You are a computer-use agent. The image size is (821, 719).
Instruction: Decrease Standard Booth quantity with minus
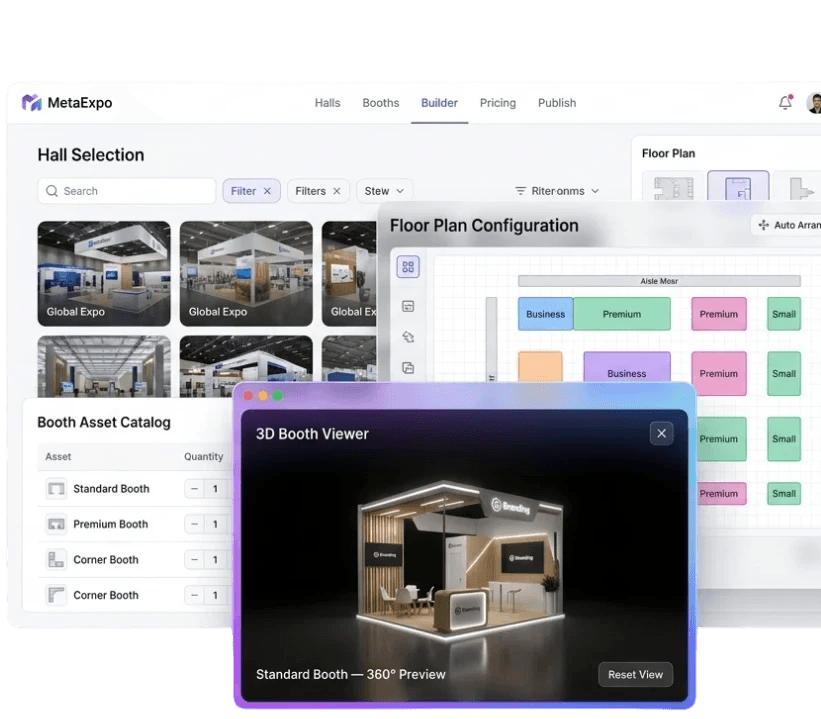[194, 489]
